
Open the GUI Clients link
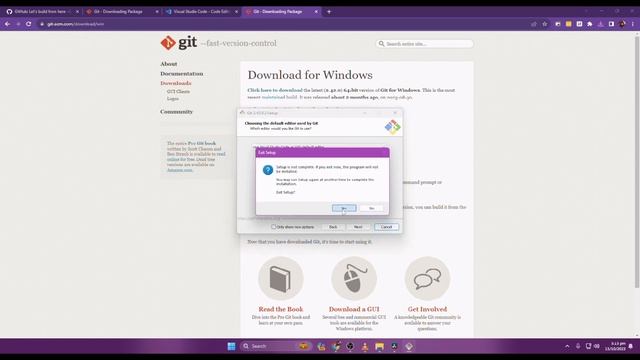tap(178, 91)
